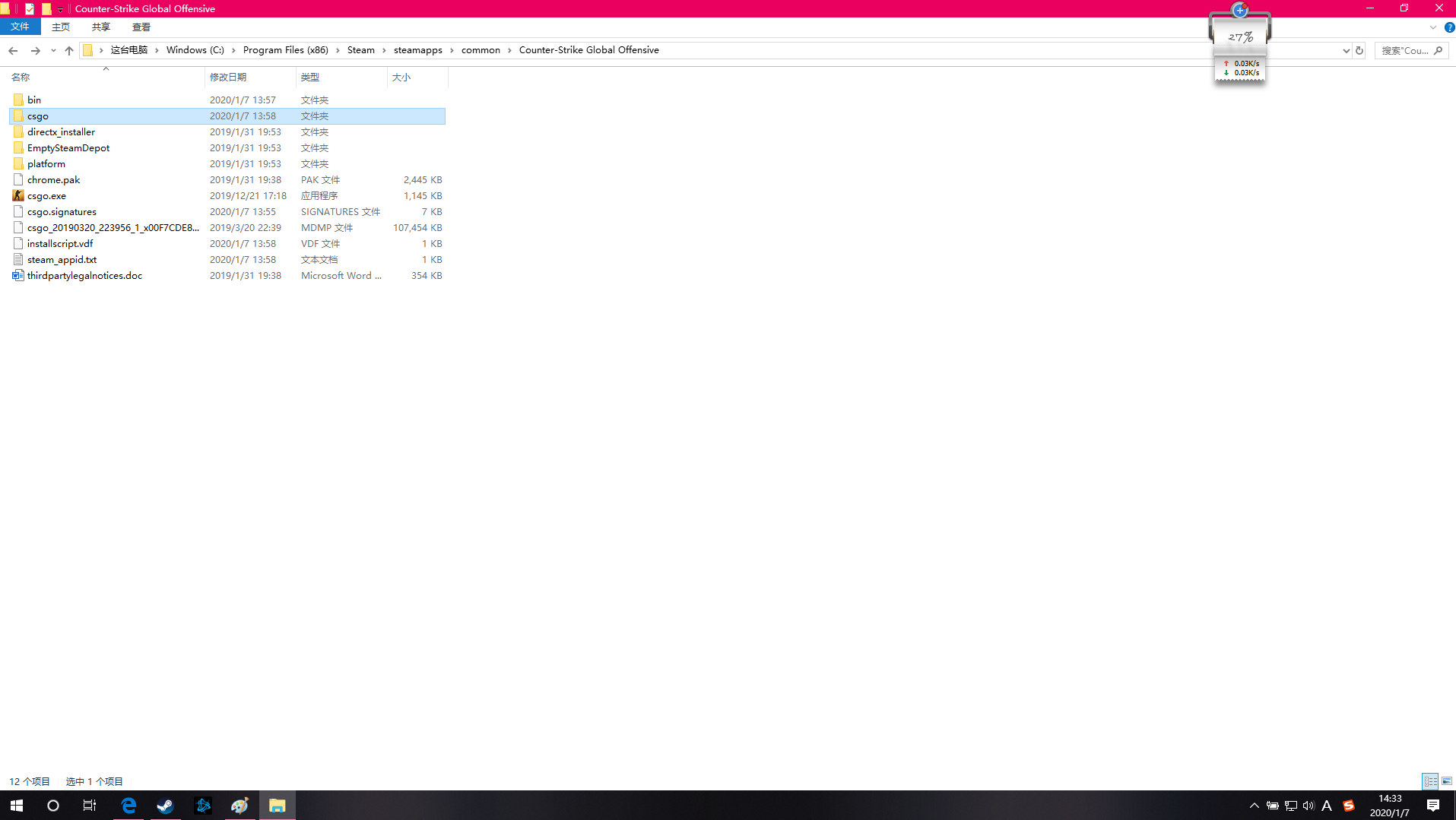Refresh the current folder view

point(1359,50)
